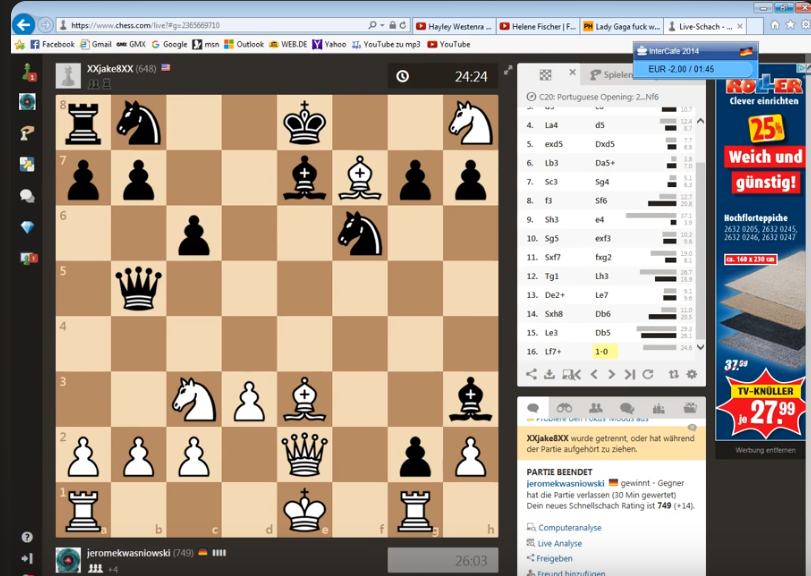Open the favorites star icon at top right
This screenshot has width=811, height=576.
click(x=790, y=25)
